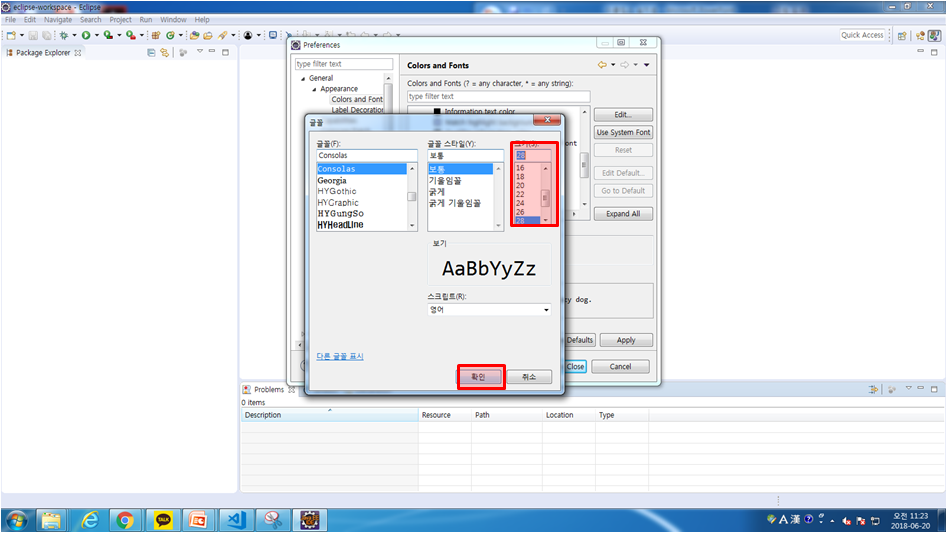Open the Navigate menu
Viewport: 947px width, 533px height.
58,20
